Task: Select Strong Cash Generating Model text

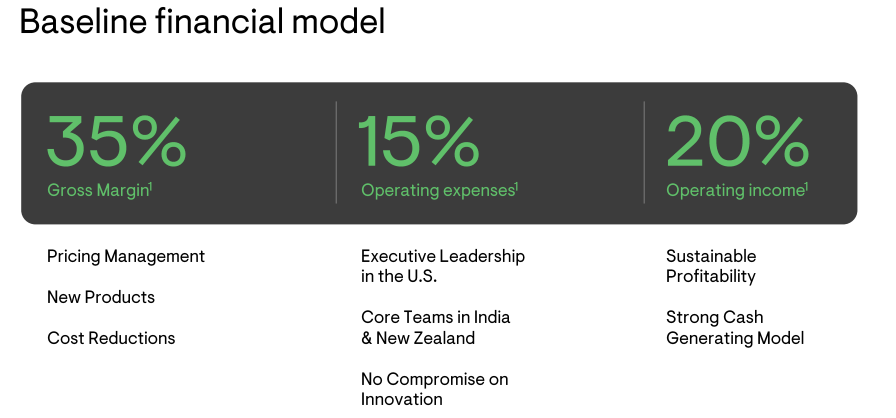Action: pyautogui.click(x=735, y=327)
